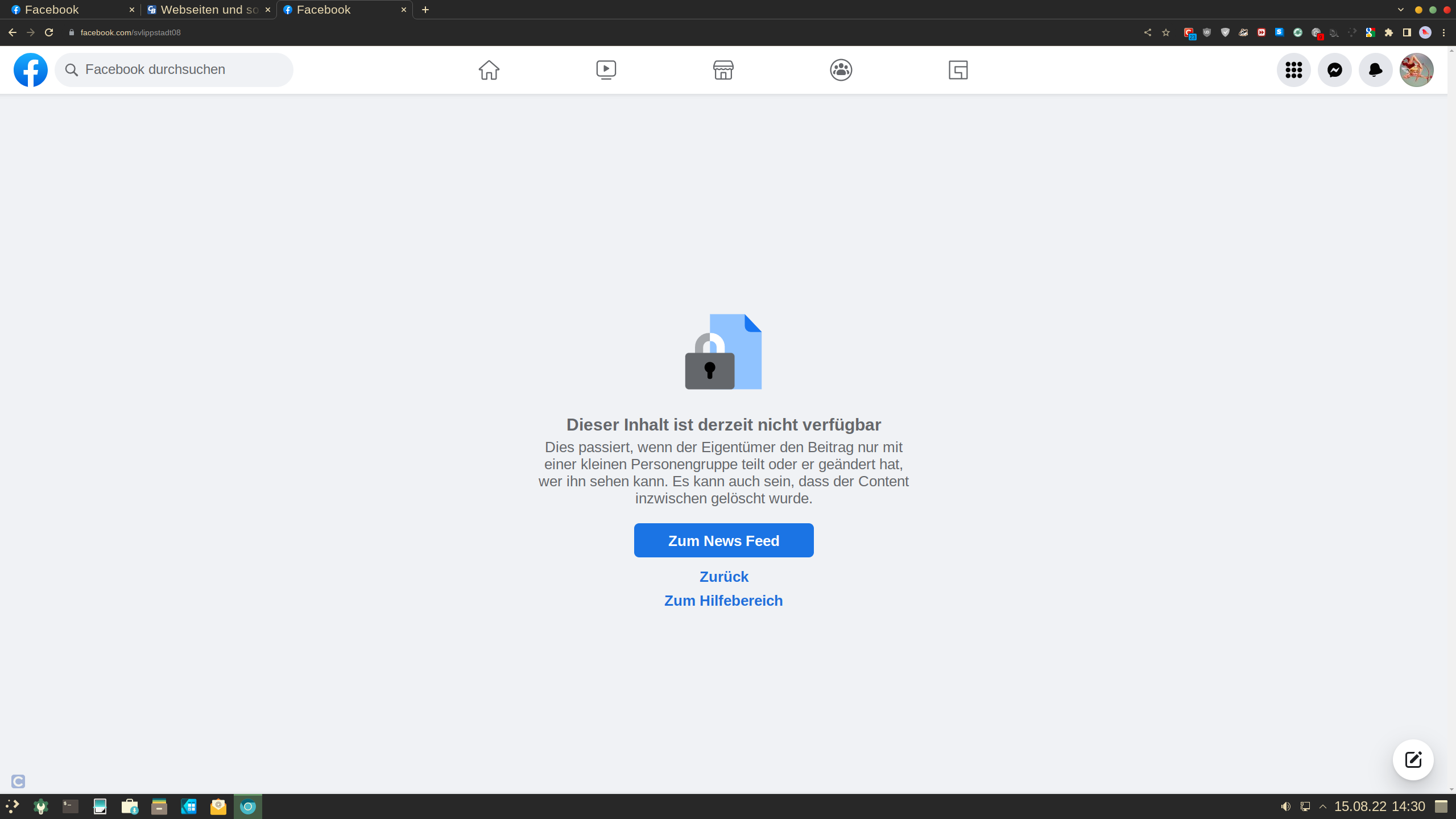Open the Gaming icon in the top bar
Viewport: 1456px width, 819px height.
pyautogui.click(x=958, y=70)
